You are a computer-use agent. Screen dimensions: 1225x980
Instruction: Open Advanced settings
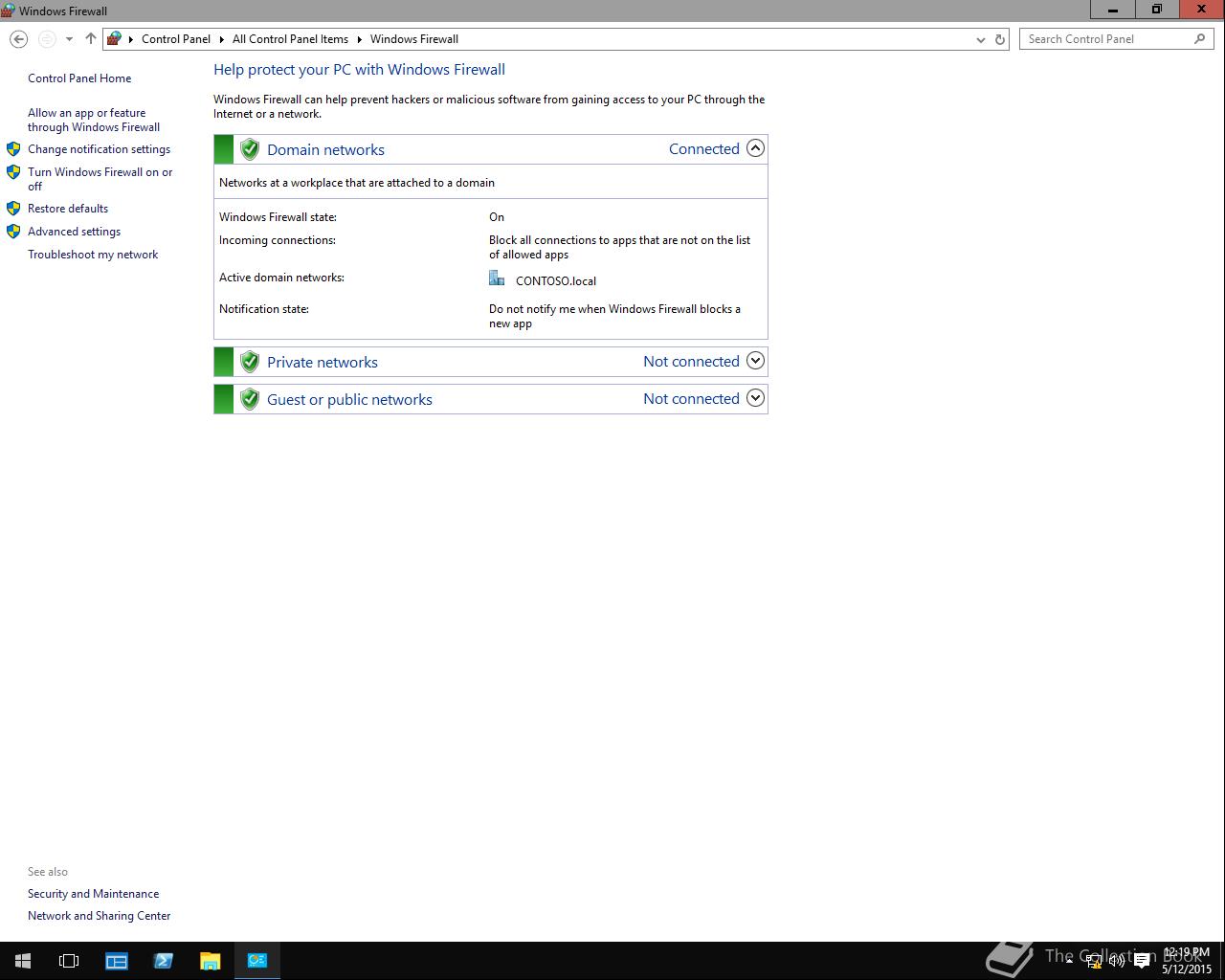(x=74, y=232)
